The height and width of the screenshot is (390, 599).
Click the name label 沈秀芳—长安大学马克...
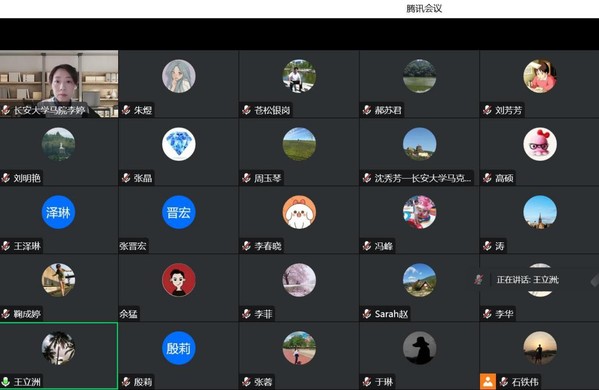click(423, 178)
